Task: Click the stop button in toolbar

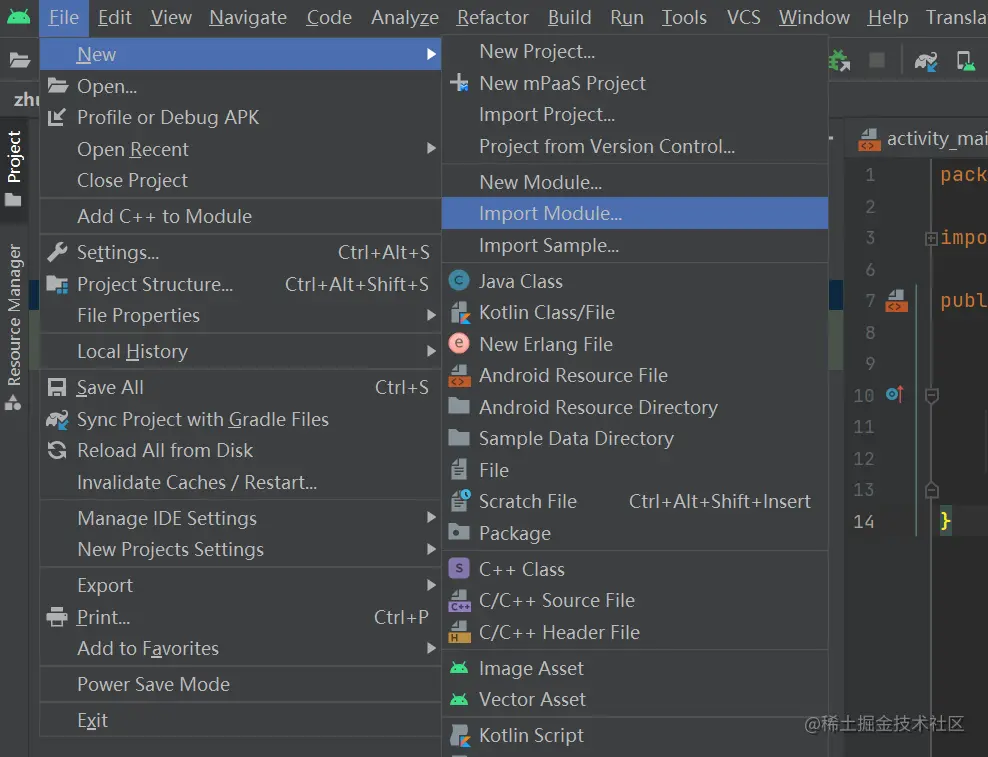Action: [877, 61]
